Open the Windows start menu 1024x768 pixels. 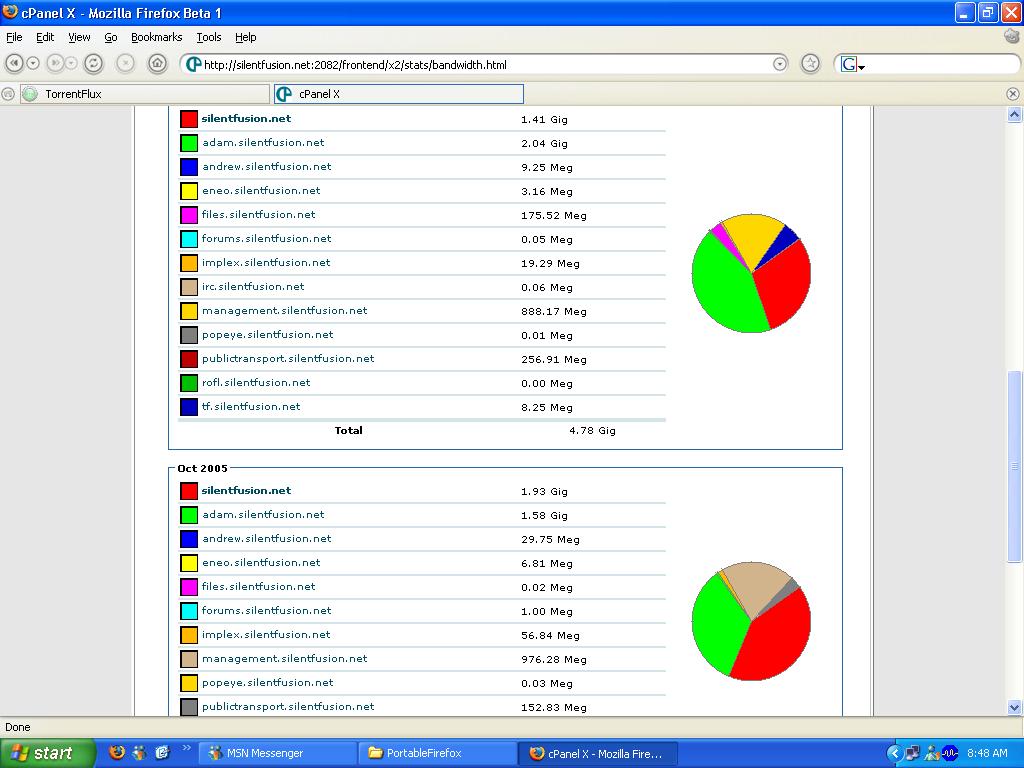coord(48,753)
